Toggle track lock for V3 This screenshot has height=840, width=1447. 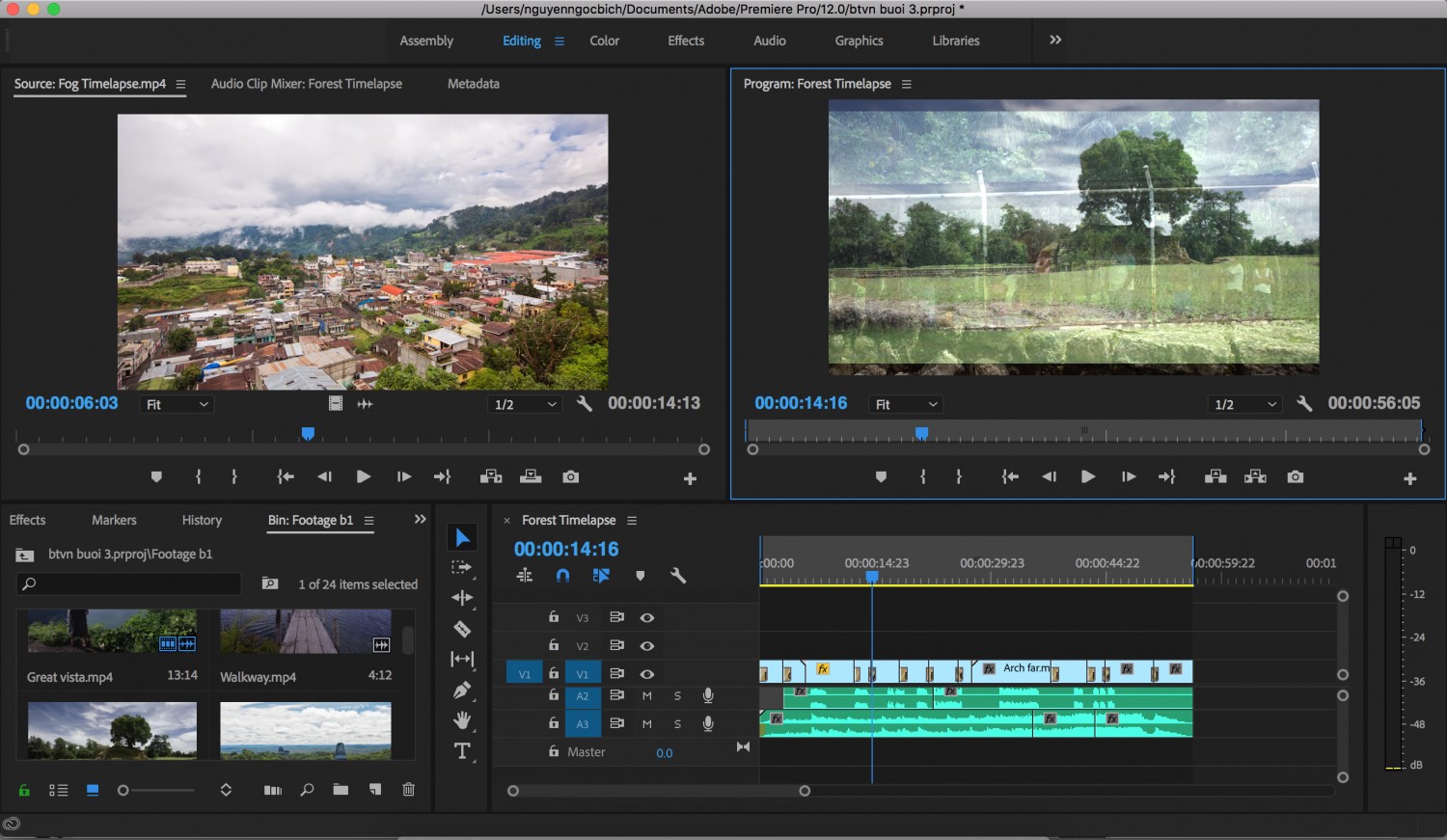(x=554, y=617)
